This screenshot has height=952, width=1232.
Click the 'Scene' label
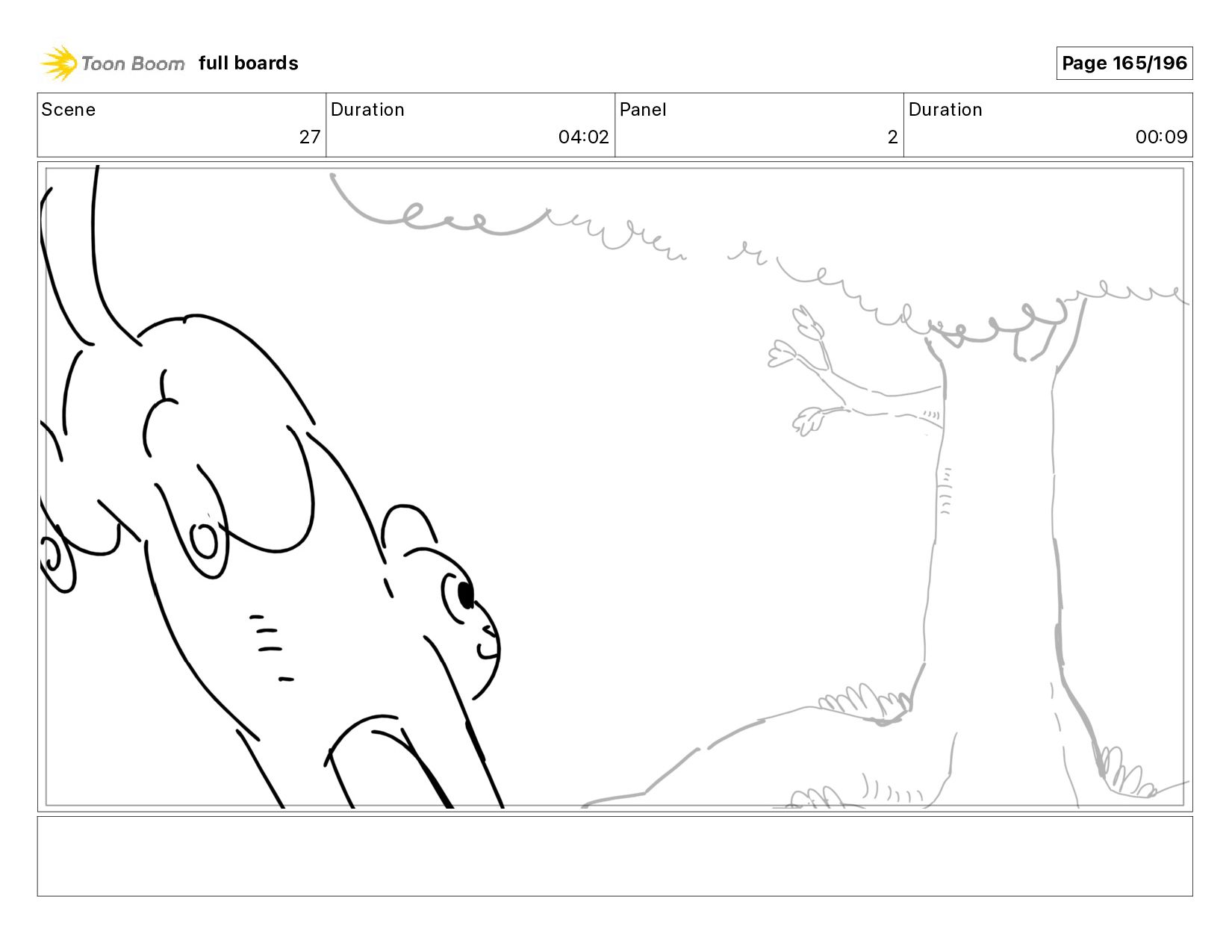(69, 110)
